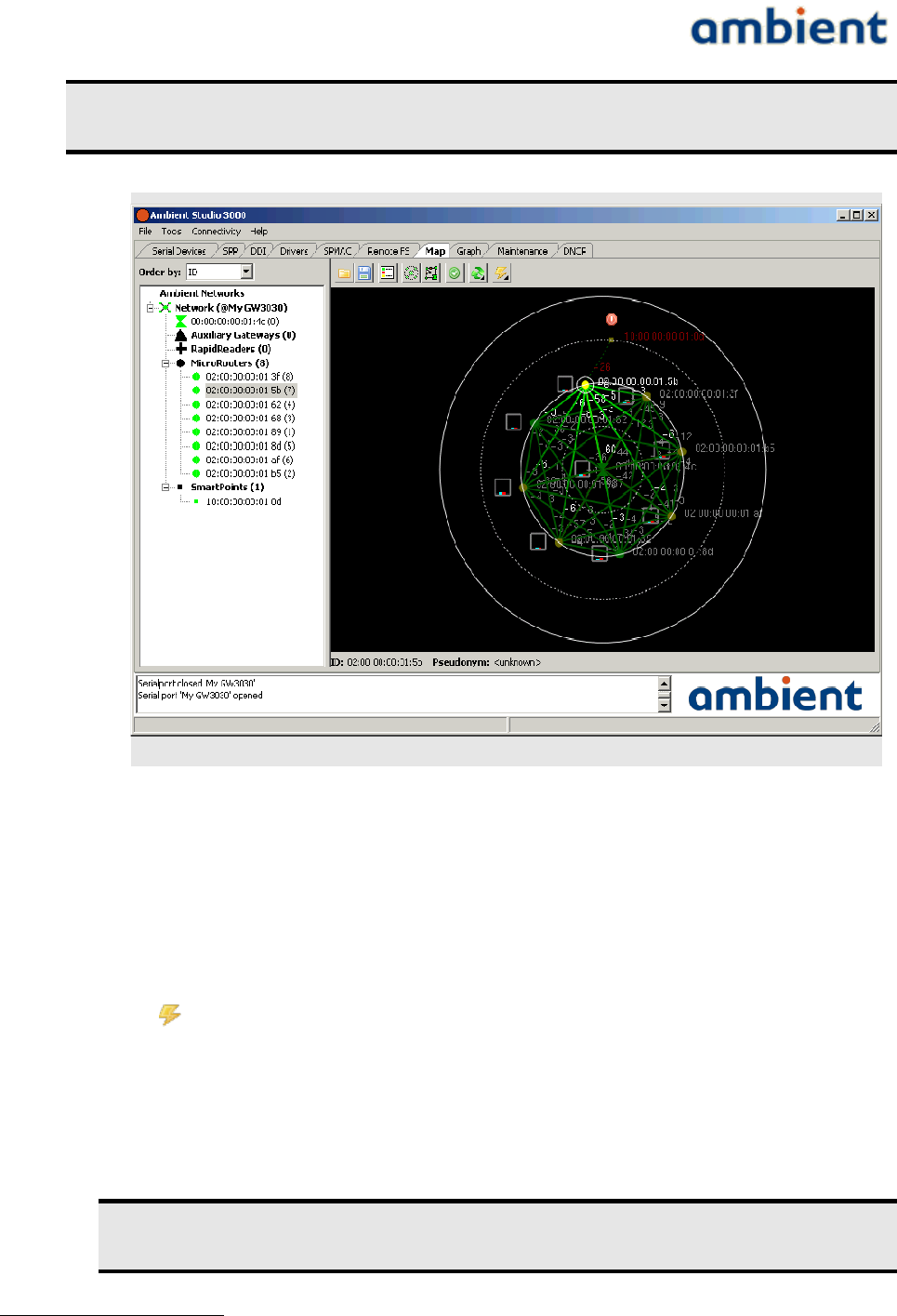Click the Order by ID combo field
897x1316 pixels.
(x=219, y=272)
